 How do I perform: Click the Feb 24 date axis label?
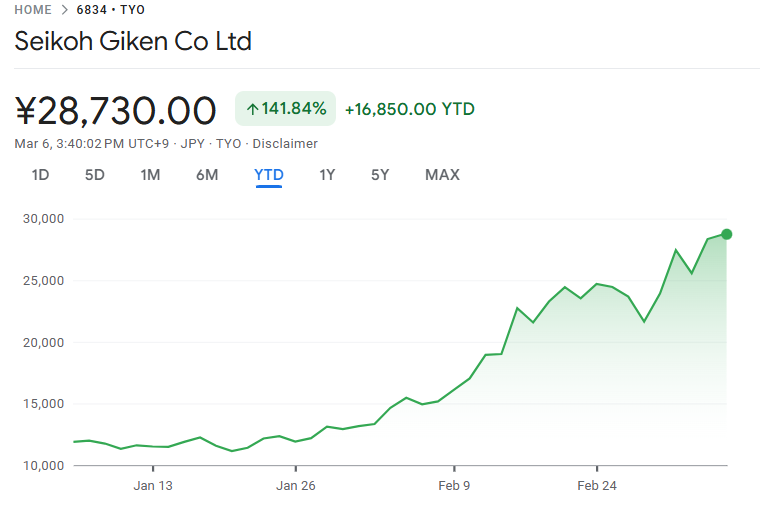pos(596,486)
